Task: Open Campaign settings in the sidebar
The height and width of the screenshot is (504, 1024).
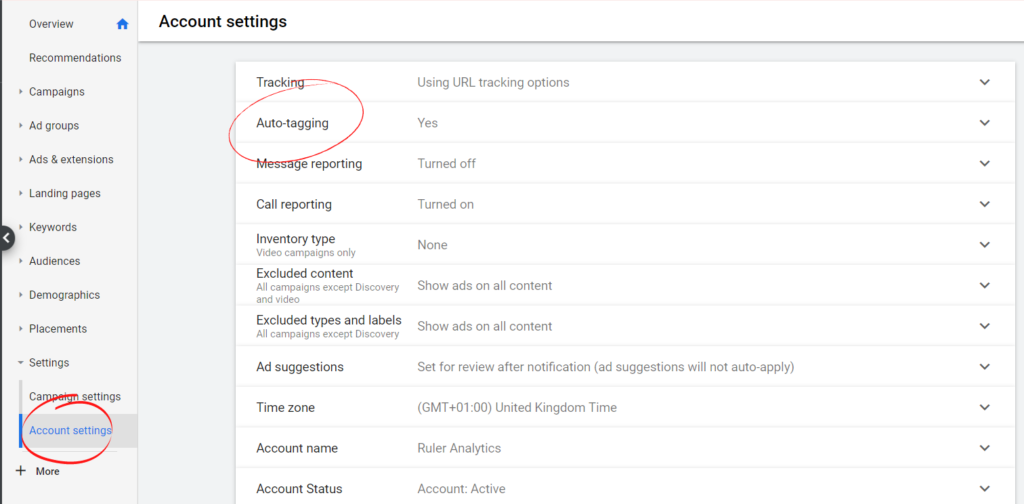Action: tap(75, 397)
